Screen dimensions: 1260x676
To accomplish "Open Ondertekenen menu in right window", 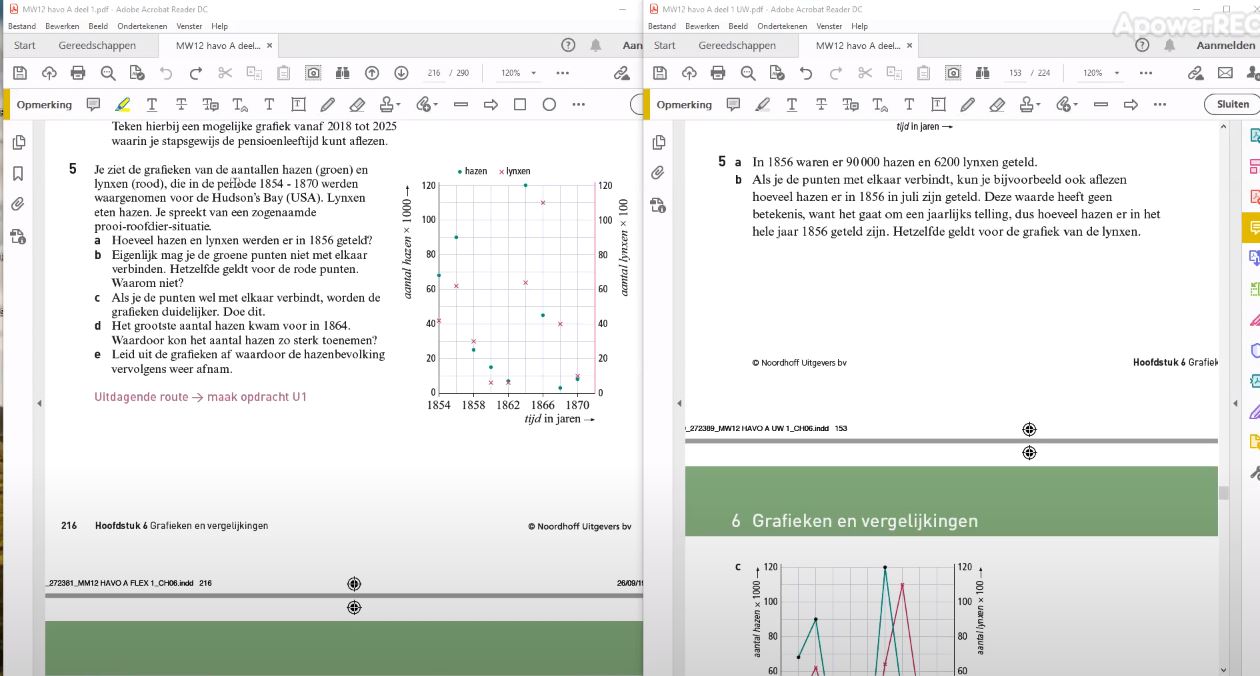I will pyautogui.click(x=781, y=26).
